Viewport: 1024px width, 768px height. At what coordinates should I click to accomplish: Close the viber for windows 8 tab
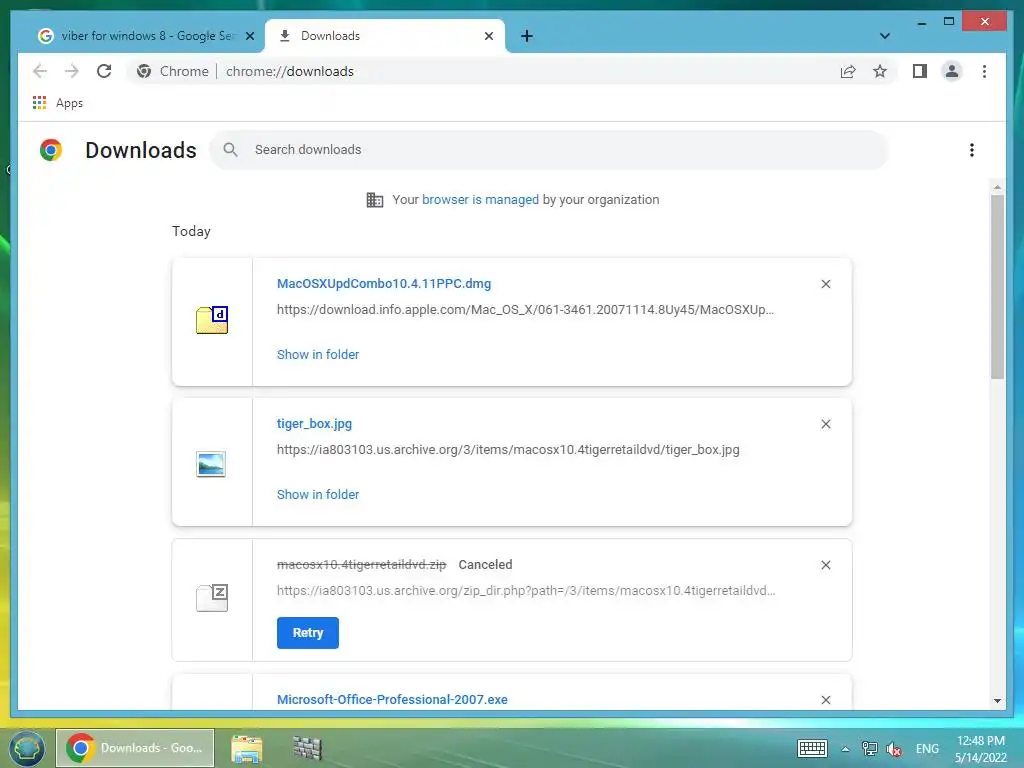(x=249, y=36)
